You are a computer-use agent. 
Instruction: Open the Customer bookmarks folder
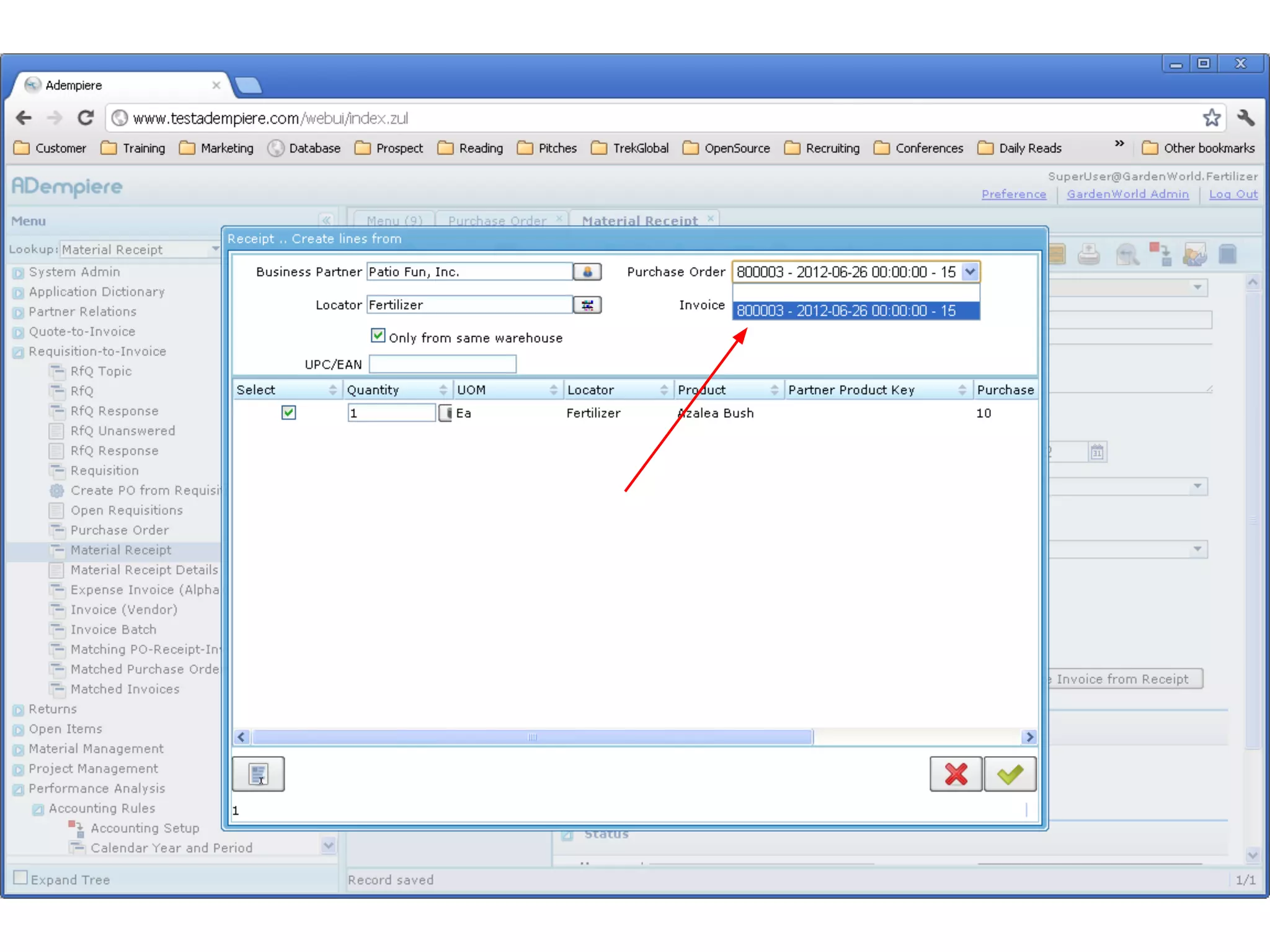coord(50,148)
